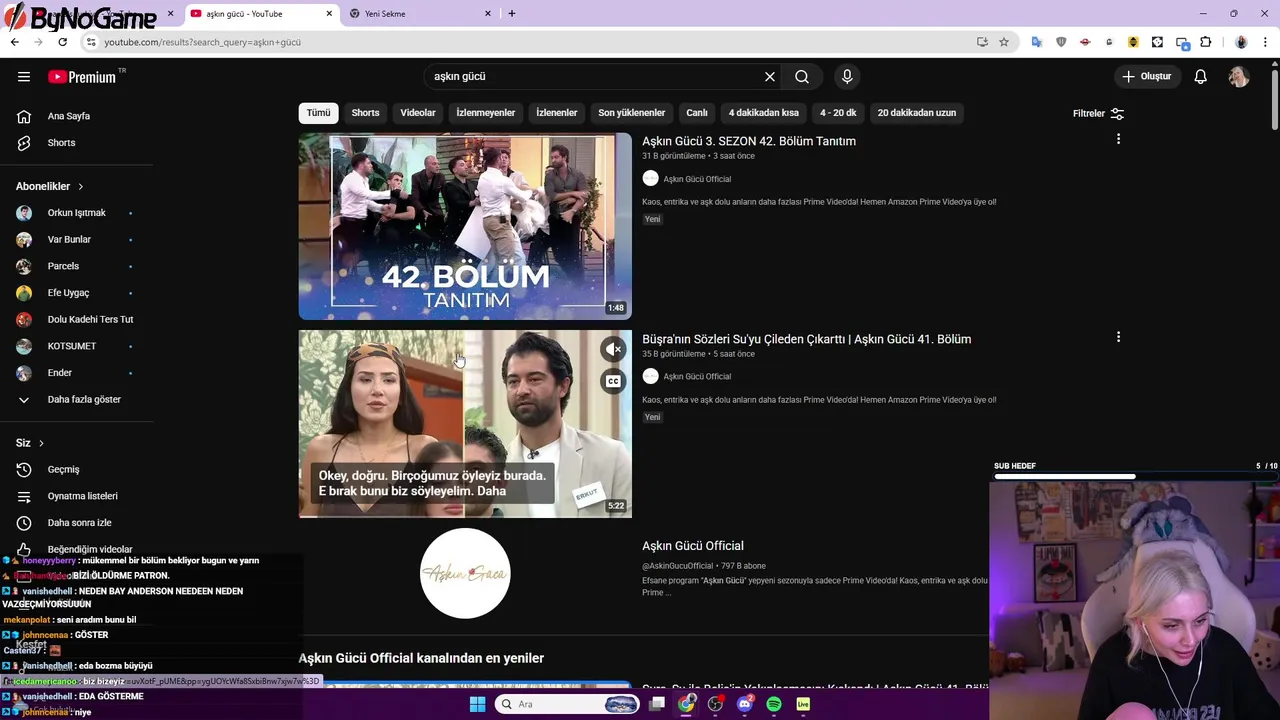This screenshot has height=720, width=1280.
Task: Click the taskbar Ara search box
Action: coord(567,704)
